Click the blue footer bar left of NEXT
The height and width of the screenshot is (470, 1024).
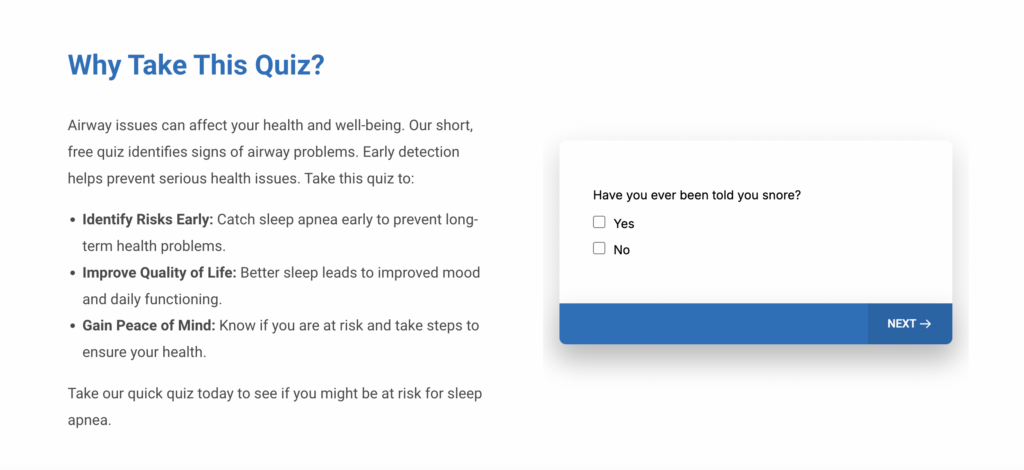point(712,324)
